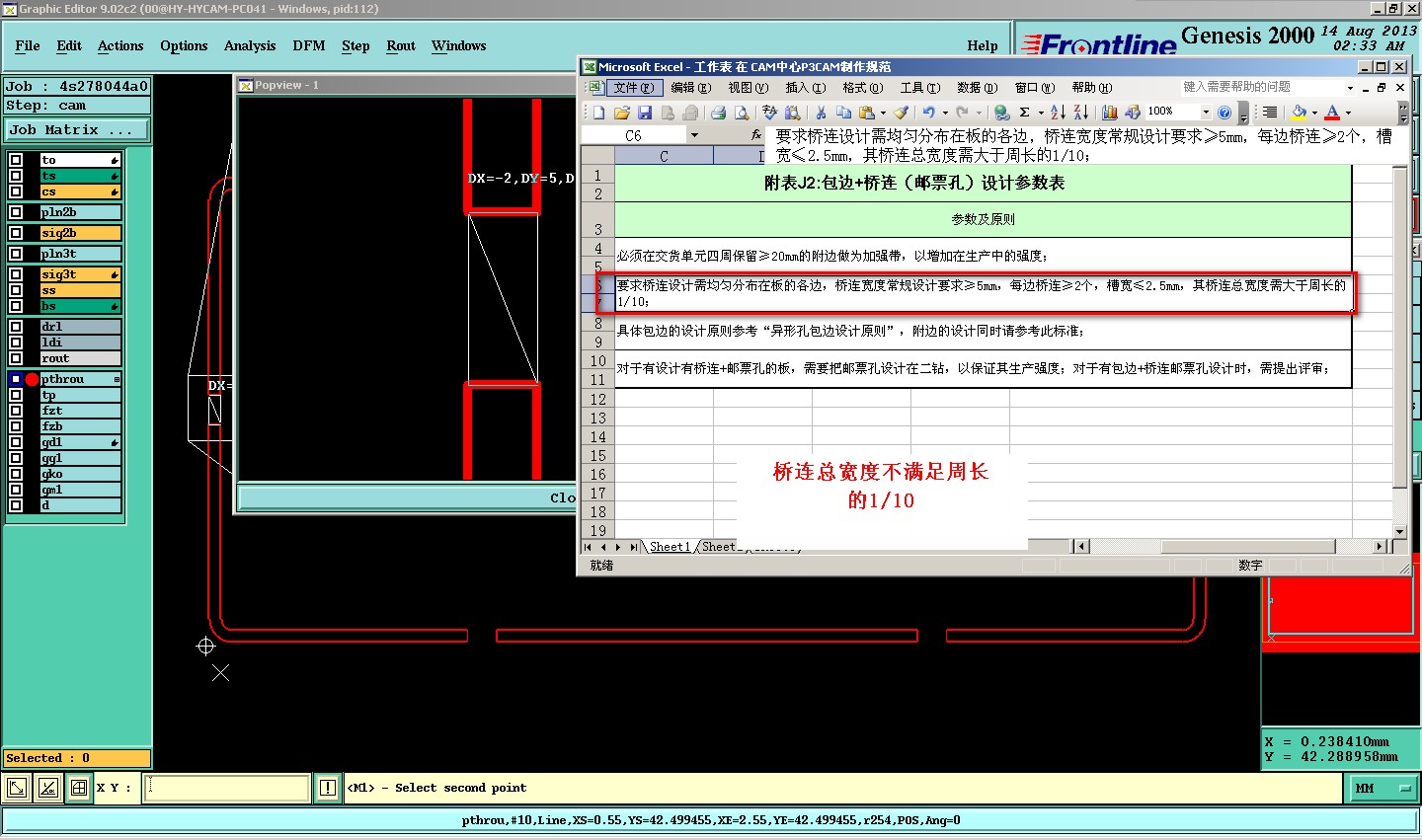Select Excel row 12 header

(597, 399)
